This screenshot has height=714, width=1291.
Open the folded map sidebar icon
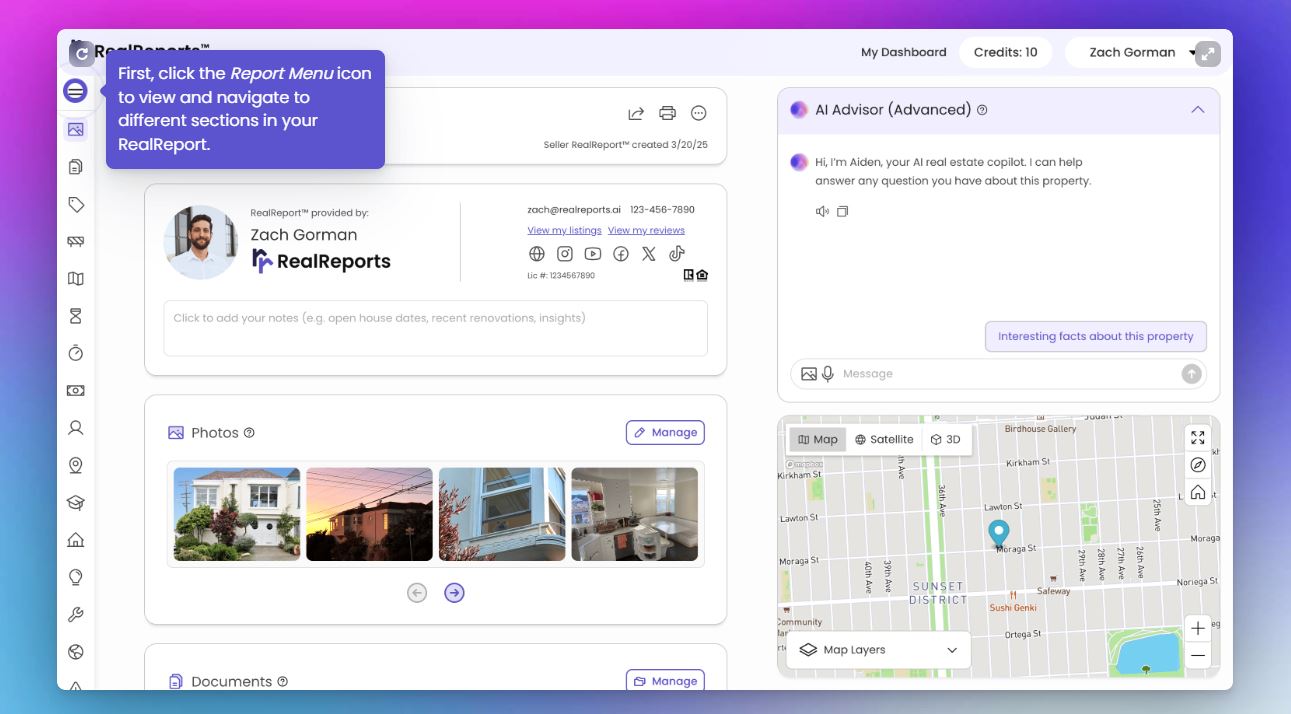point(75,279)
